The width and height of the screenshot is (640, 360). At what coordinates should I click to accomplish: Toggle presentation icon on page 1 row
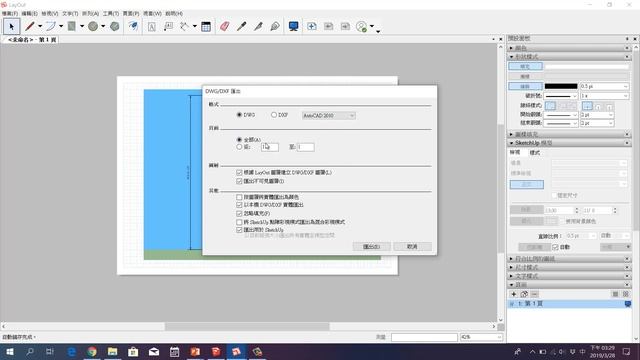628,304
